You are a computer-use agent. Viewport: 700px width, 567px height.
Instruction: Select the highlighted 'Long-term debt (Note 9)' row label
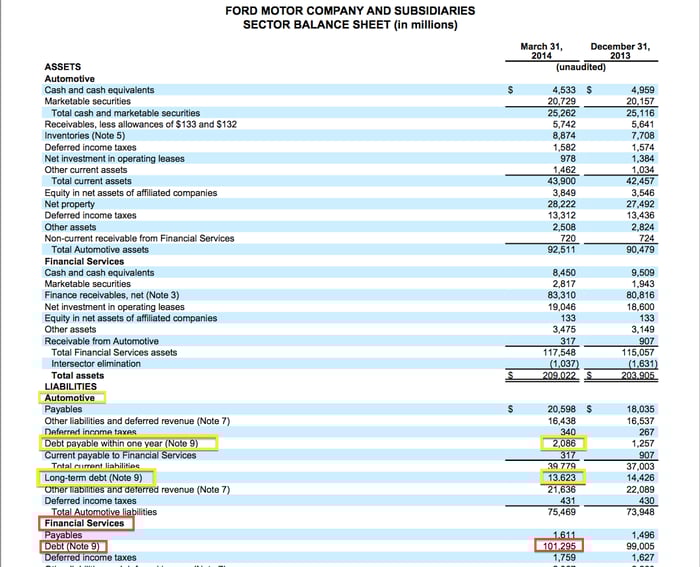pyautogui.click(x=94, y=478)
